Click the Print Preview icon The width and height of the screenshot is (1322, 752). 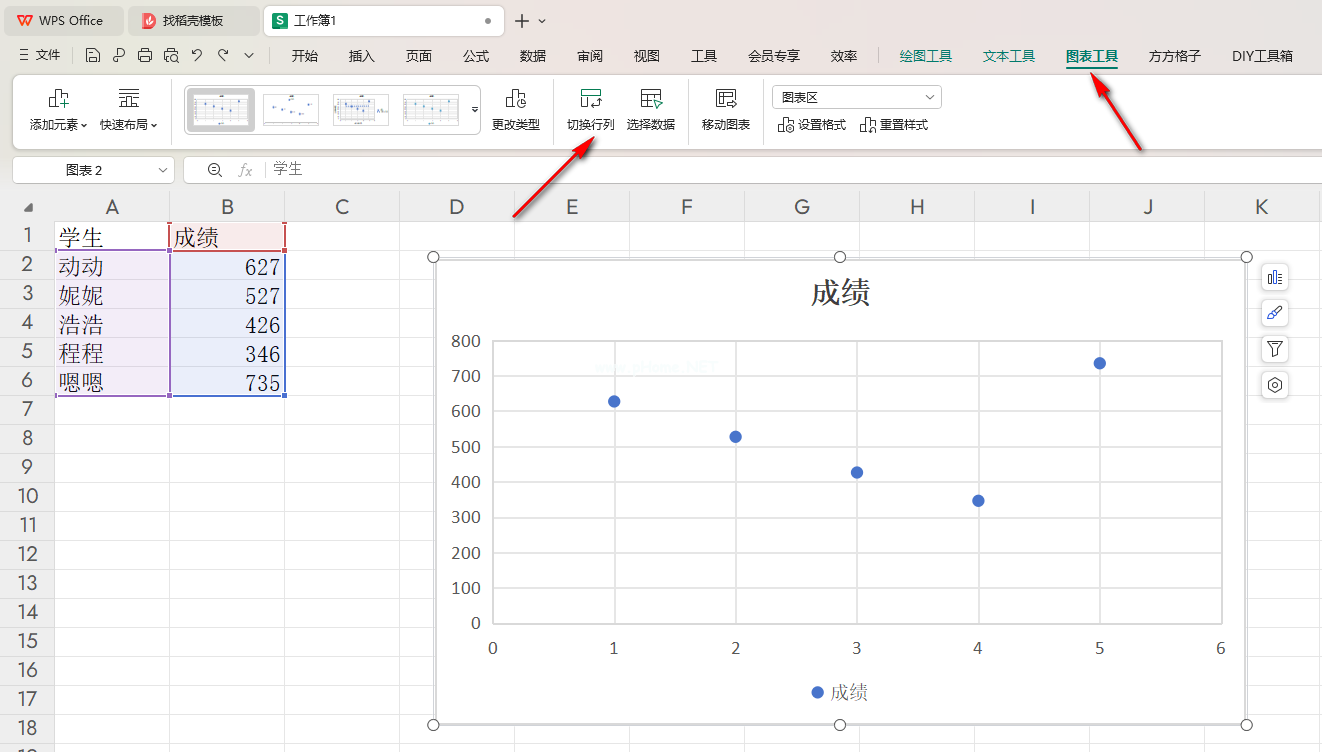tap(171, 56)
